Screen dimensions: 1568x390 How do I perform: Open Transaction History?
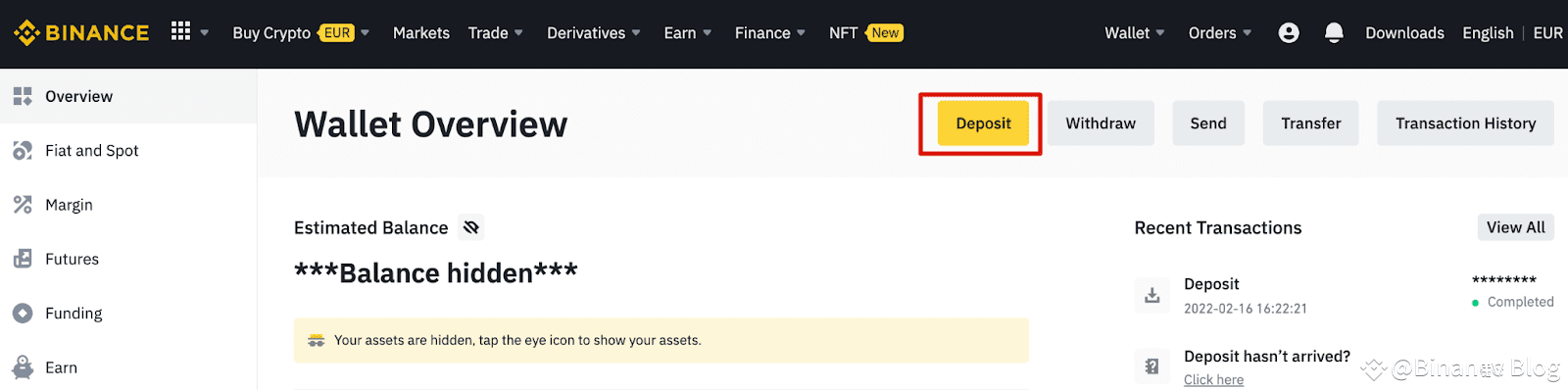point(1465,123)
